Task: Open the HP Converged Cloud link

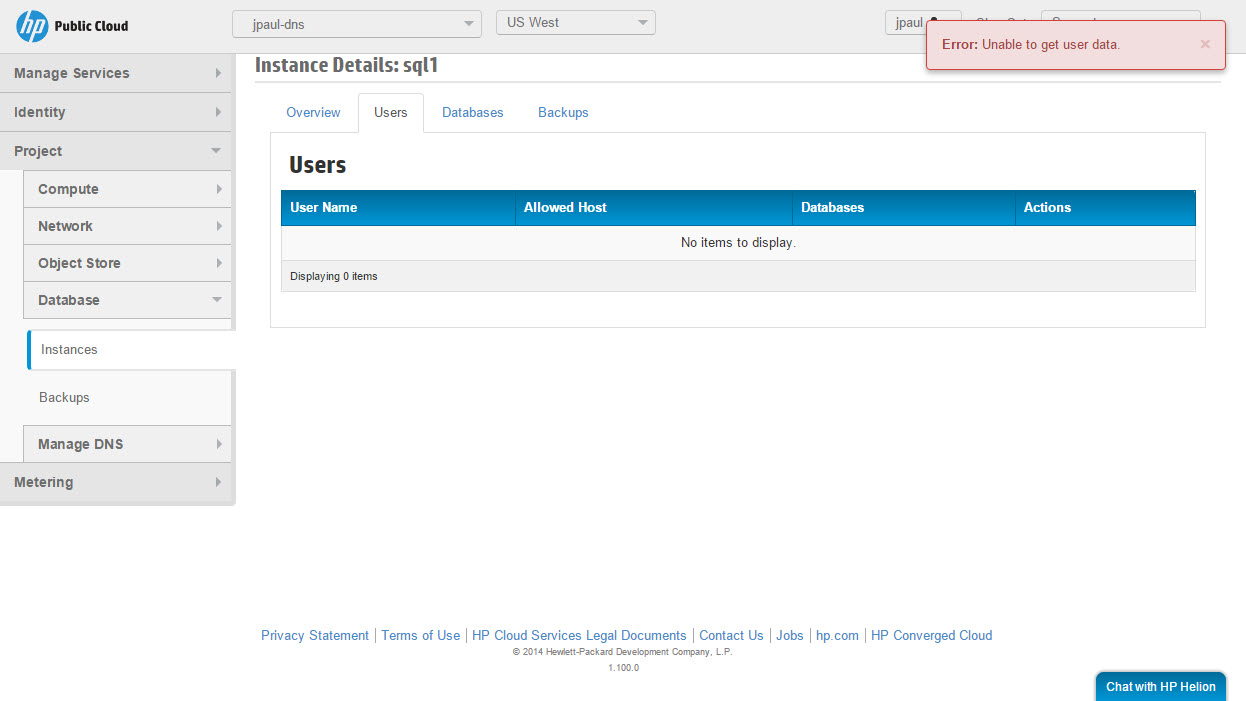Action: click(932, 635)
